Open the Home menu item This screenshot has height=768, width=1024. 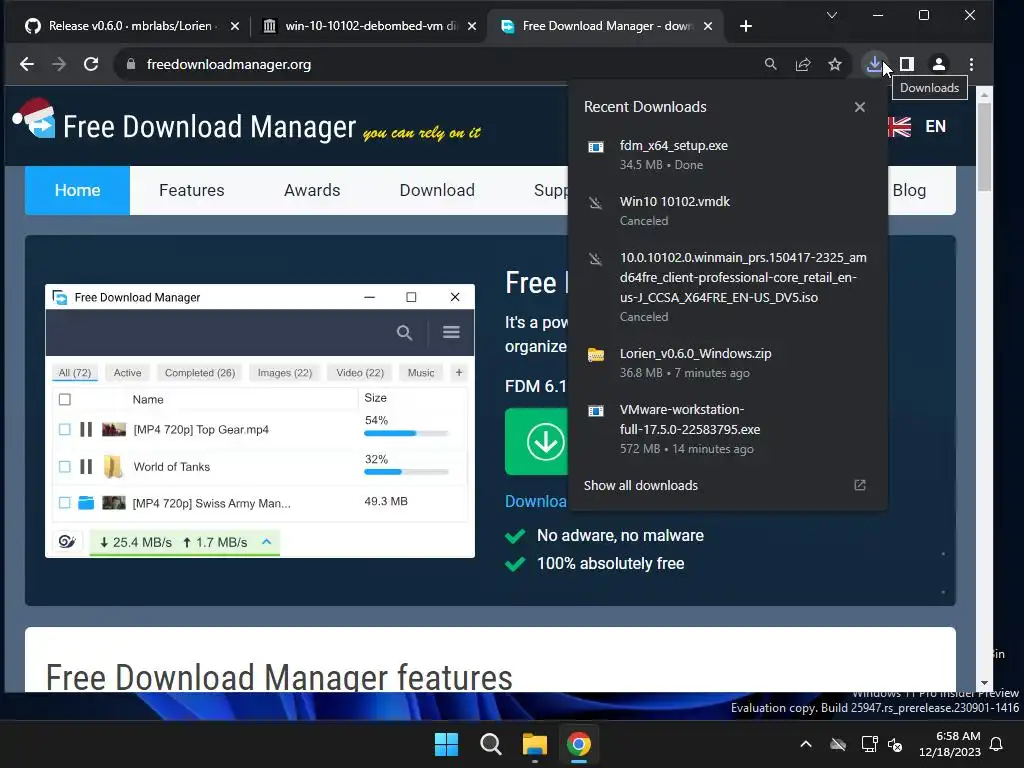77,190
